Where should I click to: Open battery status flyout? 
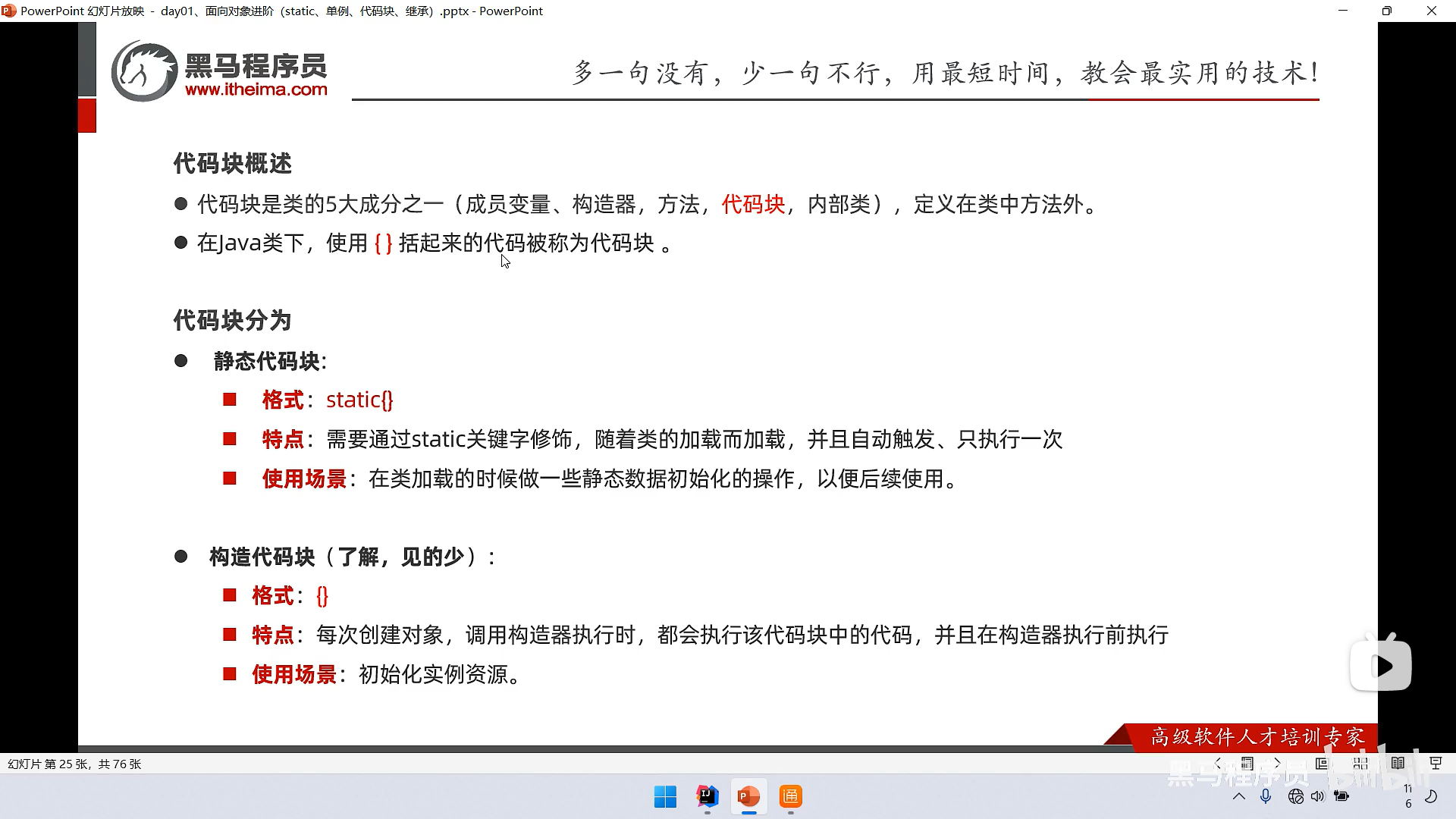tap(1341, 796)
